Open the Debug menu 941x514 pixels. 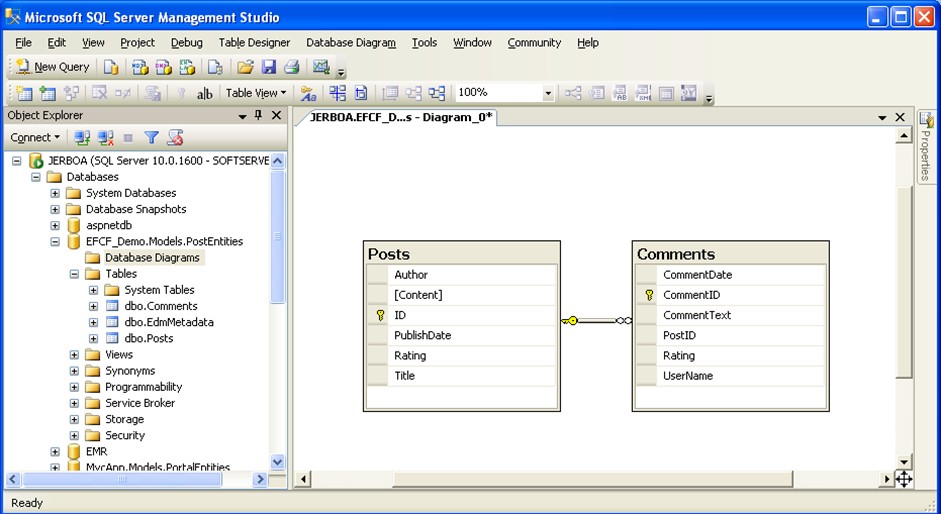point(187,43)
